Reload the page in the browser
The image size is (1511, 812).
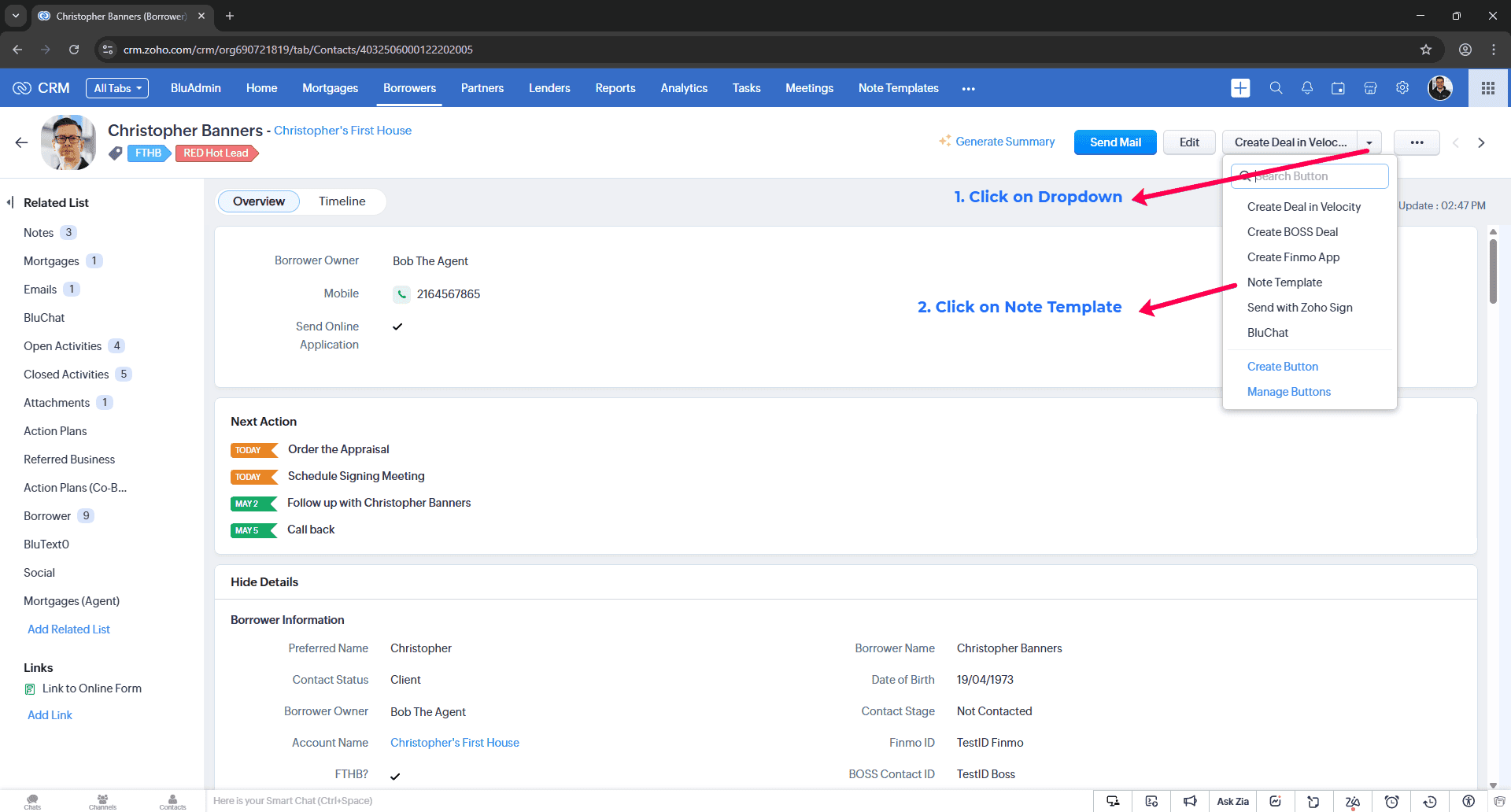(x=74, y=50)
